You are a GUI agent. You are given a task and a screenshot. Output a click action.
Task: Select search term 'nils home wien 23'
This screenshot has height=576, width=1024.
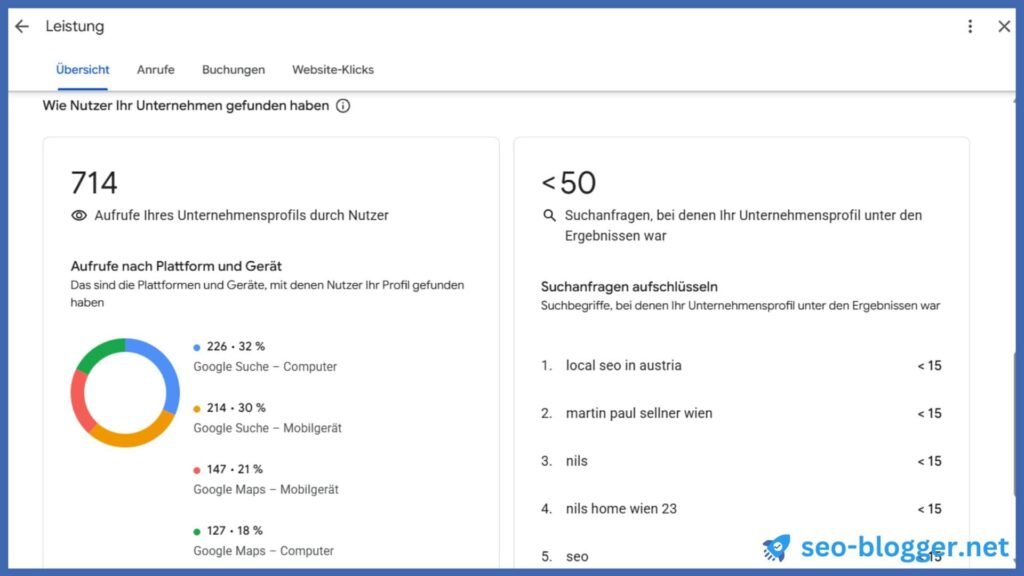[x=621, y=509]
